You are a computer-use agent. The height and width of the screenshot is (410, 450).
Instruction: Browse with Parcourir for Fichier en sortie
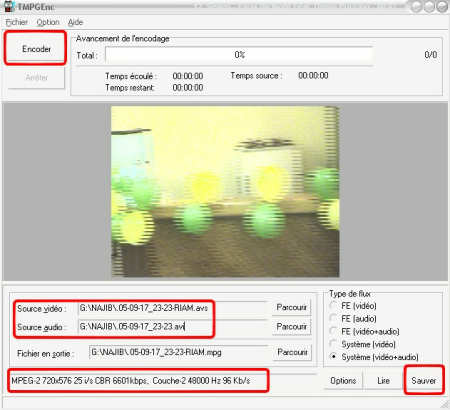point(292,352)
